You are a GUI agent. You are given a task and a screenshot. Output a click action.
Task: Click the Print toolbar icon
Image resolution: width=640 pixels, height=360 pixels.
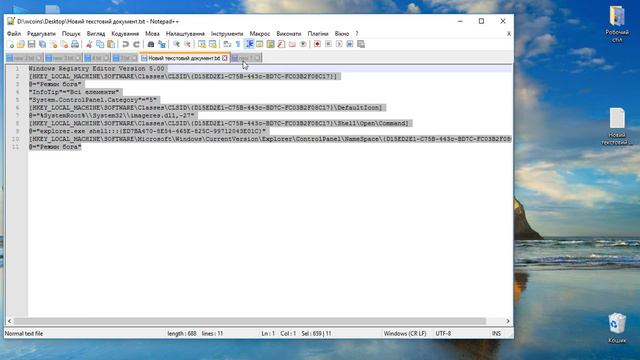point(75,44)
